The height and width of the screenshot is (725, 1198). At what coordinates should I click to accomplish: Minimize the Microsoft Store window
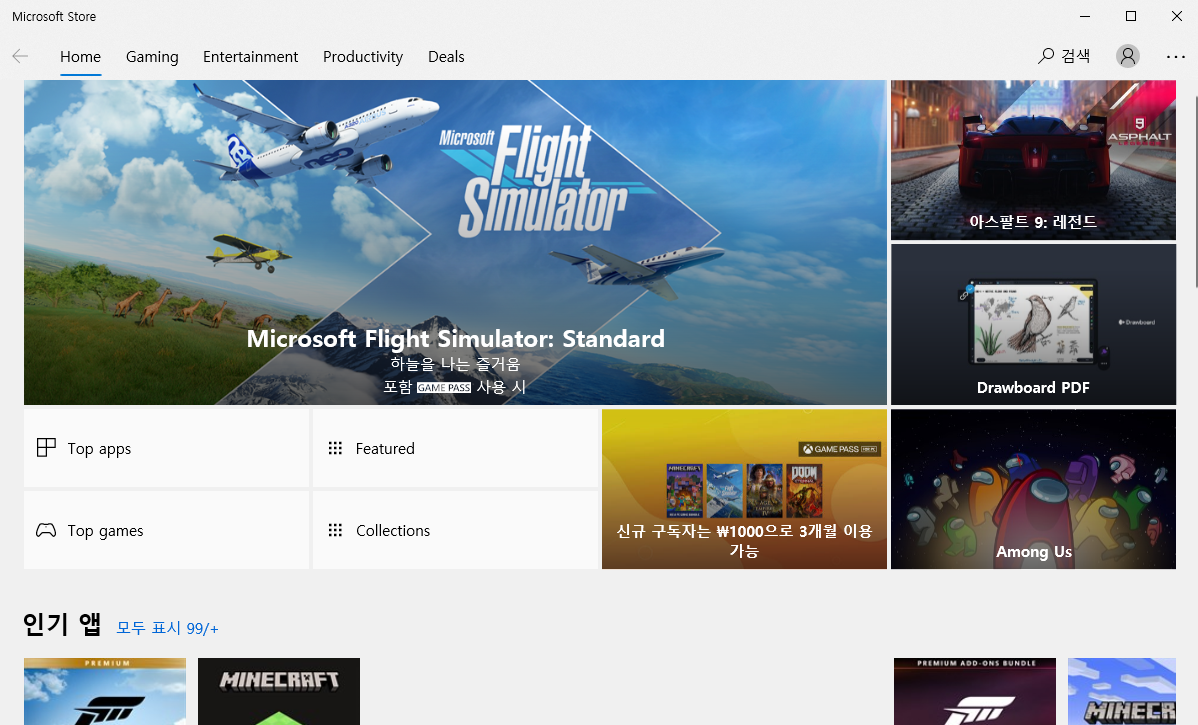pos(1085,16)
